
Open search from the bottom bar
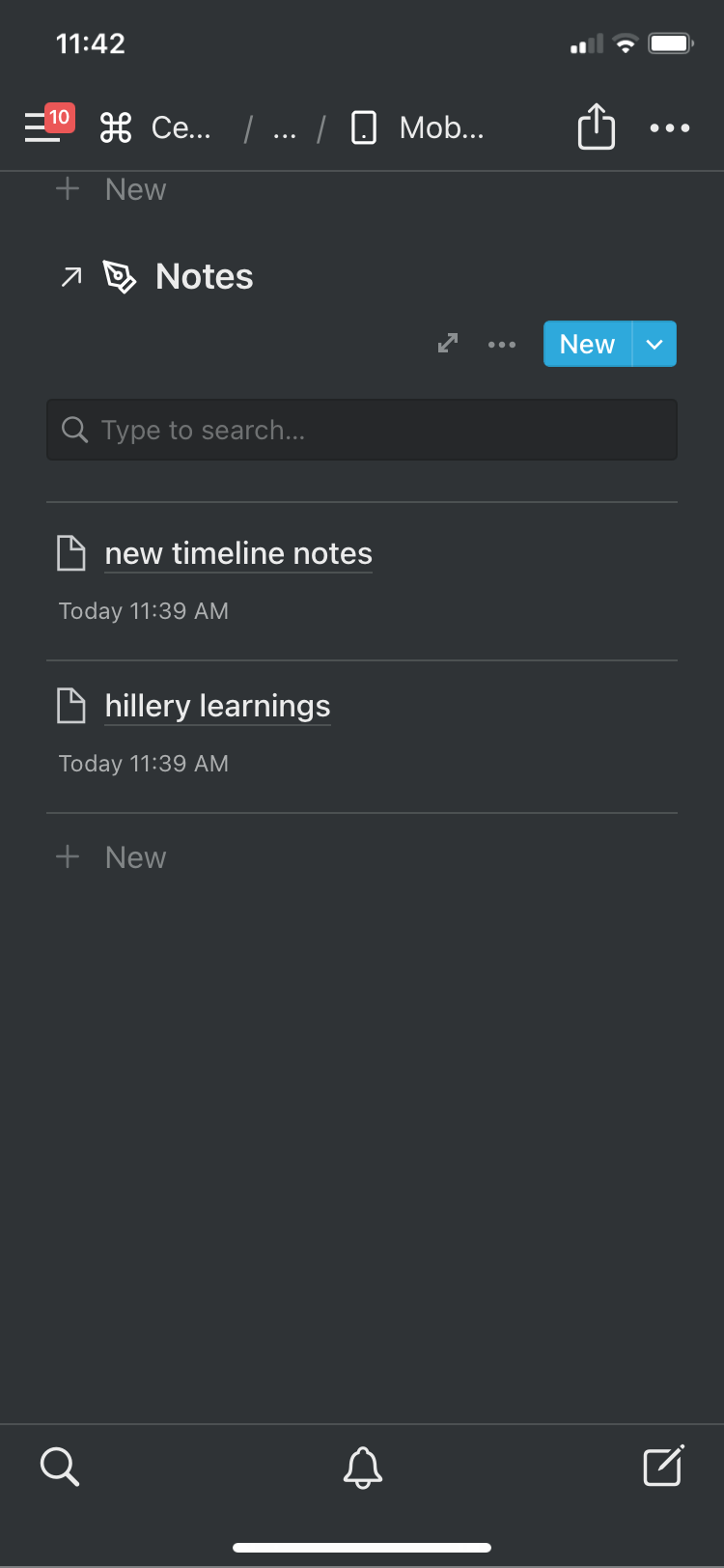pyautogui.click(x=60, y=1467)
